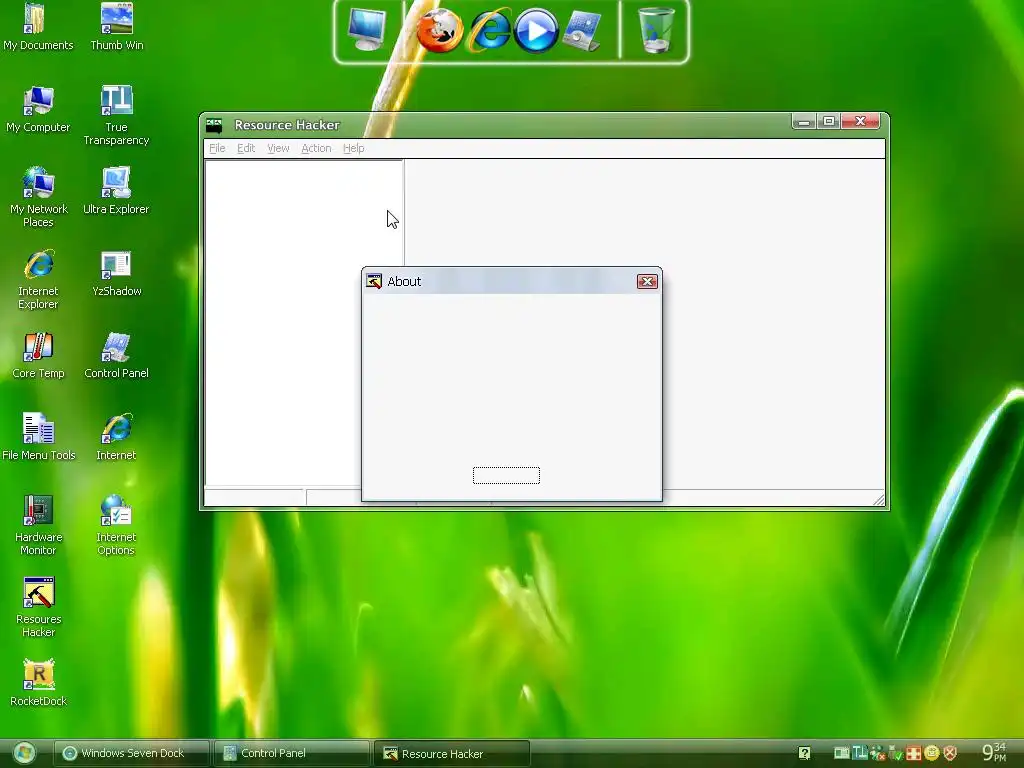The height and width of the screenshot is (768, 1024).
Task: Open the Action menu in Resource Hacker
Action: pos(316,148)
